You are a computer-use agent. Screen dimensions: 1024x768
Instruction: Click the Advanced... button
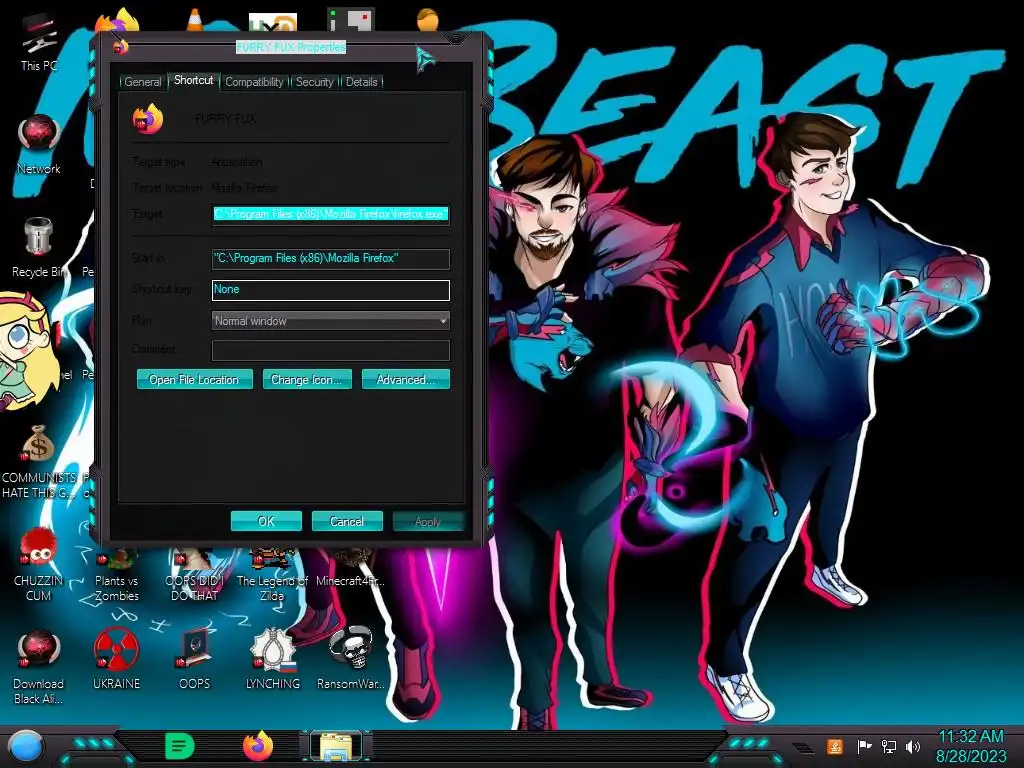[x=406, y=379]
